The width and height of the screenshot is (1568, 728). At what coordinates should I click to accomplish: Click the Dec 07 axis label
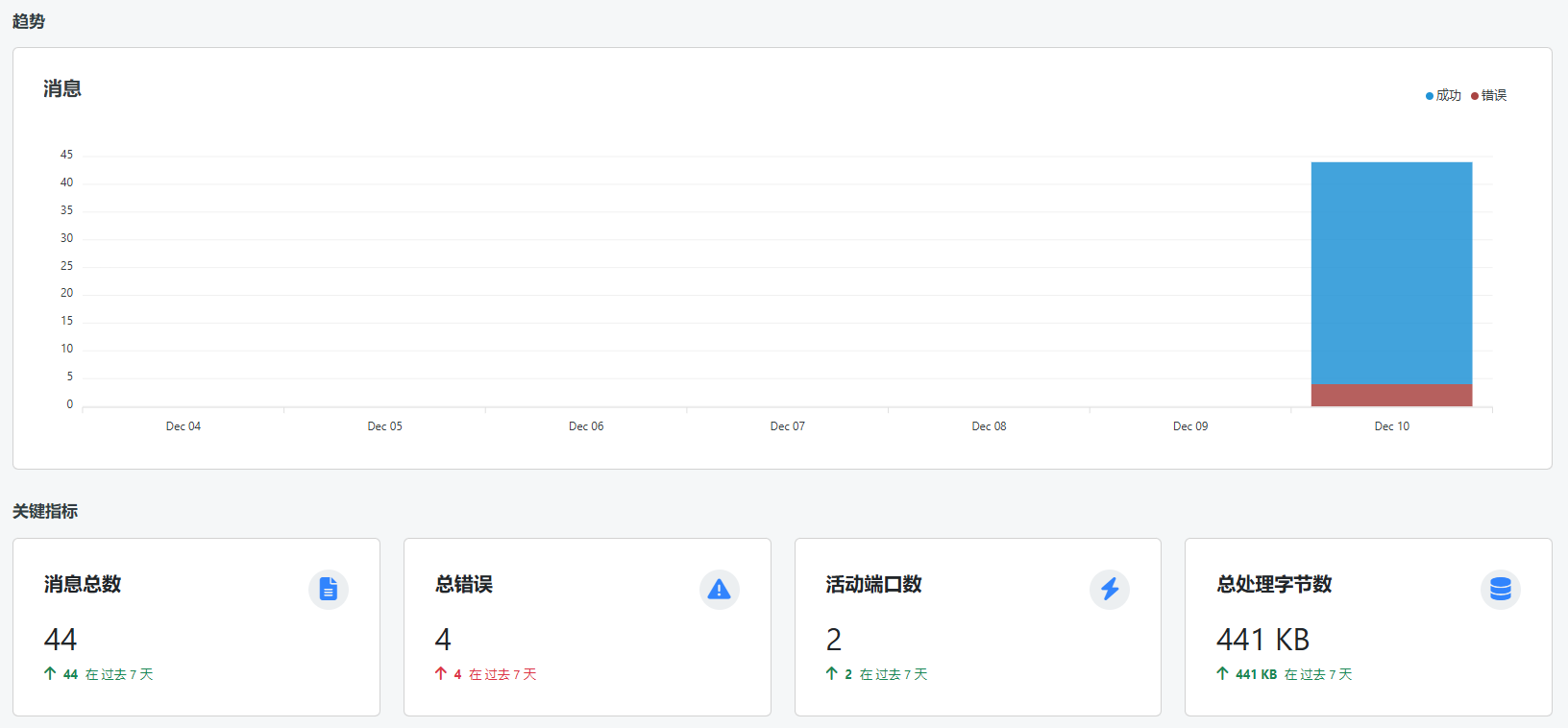(788, 426)
